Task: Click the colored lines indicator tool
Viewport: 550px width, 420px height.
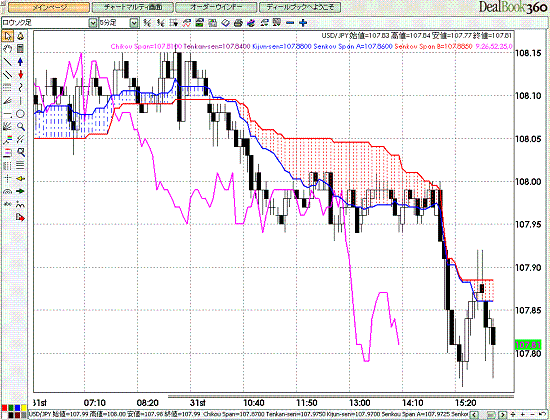Action: pyautogui.click(x=8, y=140)
